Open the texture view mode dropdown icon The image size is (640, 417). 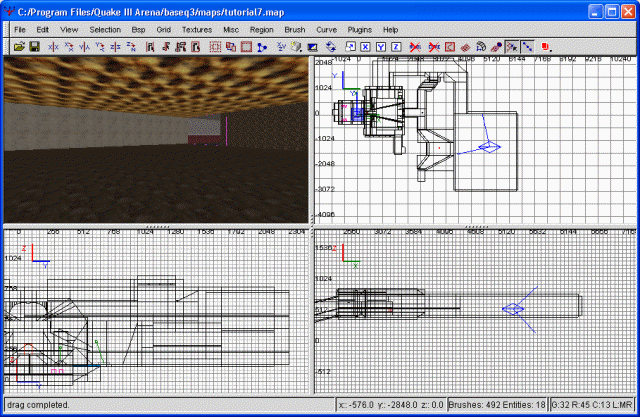click(x=297, y=47)
